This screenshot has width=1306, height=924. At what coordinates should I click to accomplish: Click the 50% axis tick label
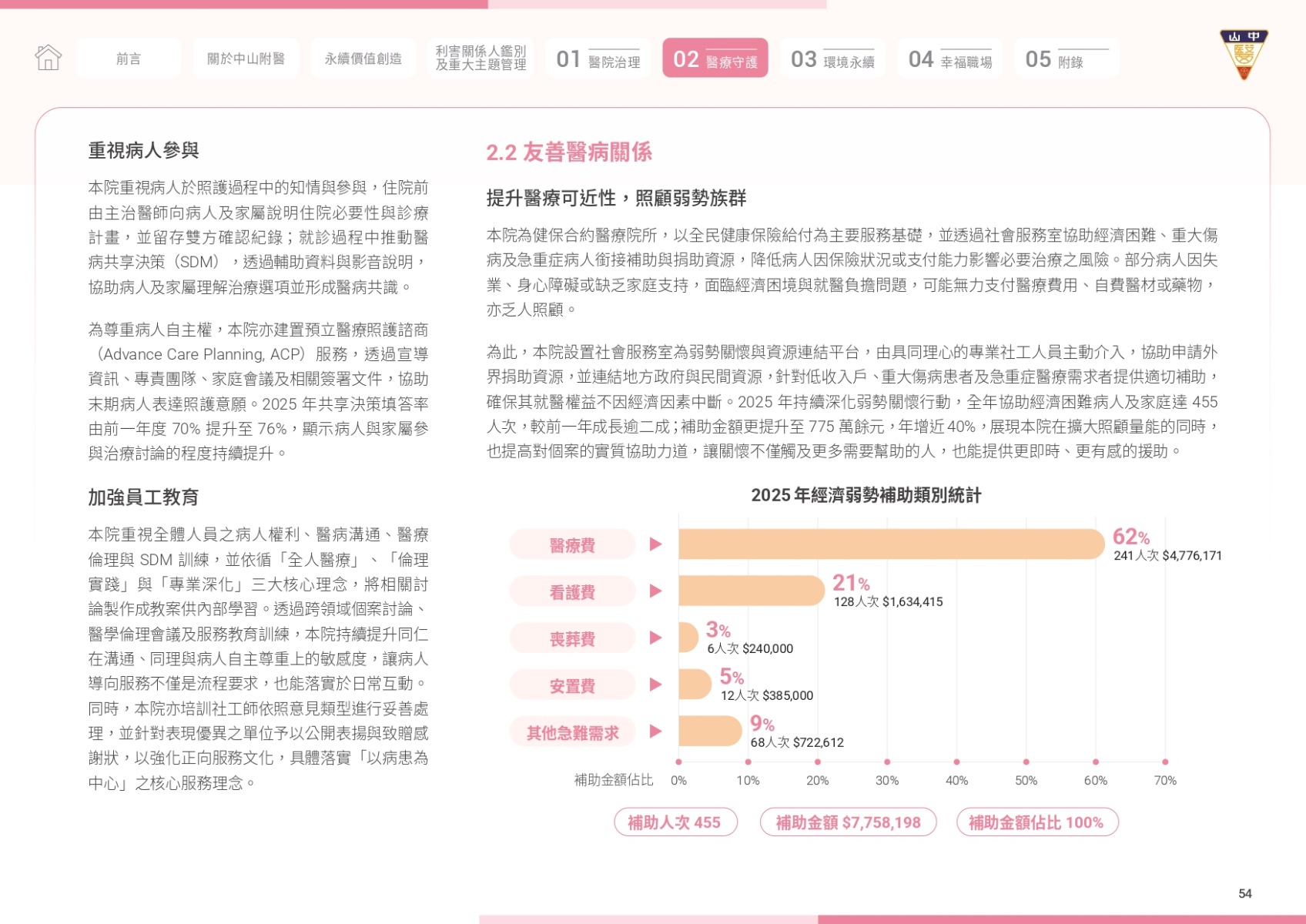pos(1026,780)
